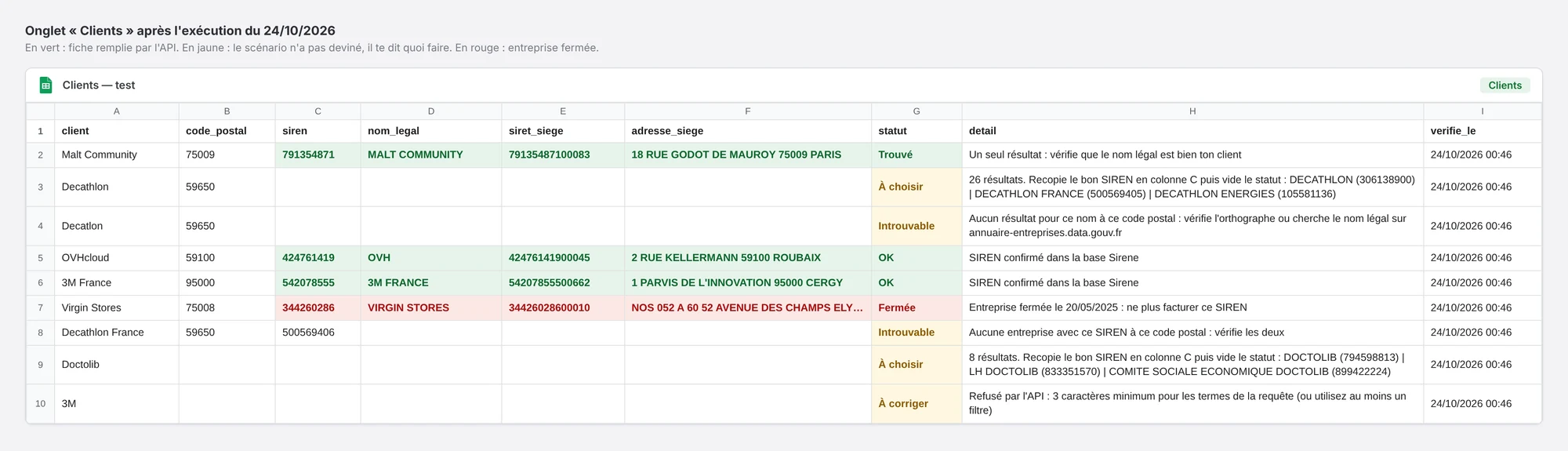Select row number 10 header
The width and height of the screenshot is (1568, 451).
coord(40,403)
